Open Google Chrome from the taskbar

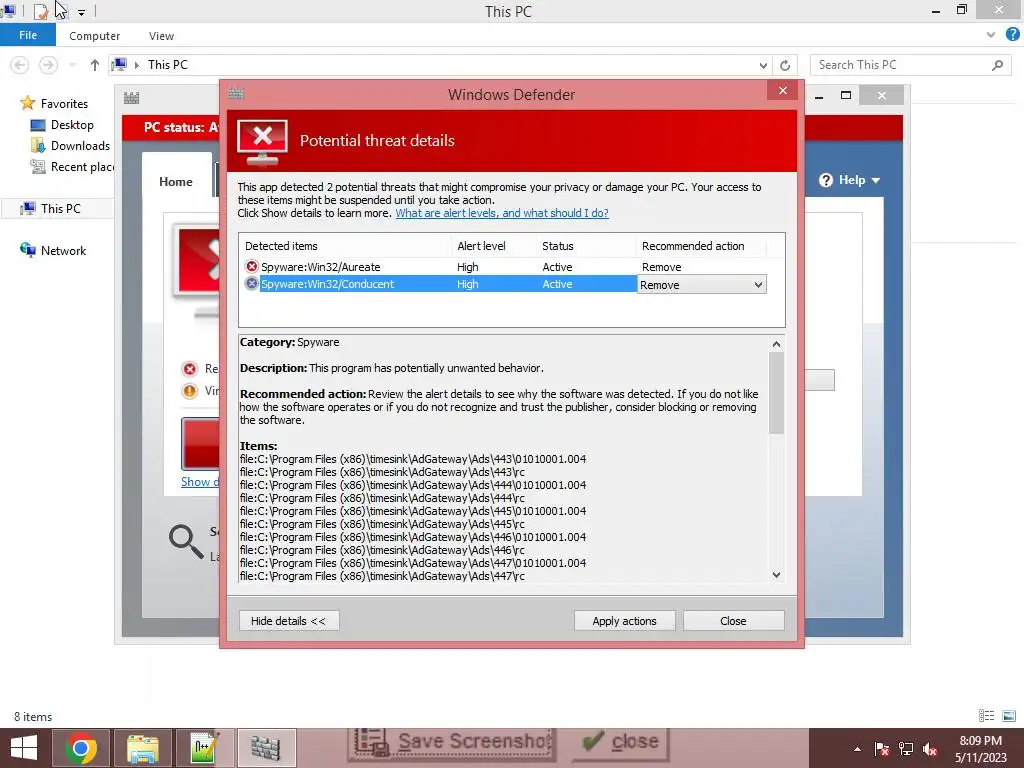(x=81, y=748)
